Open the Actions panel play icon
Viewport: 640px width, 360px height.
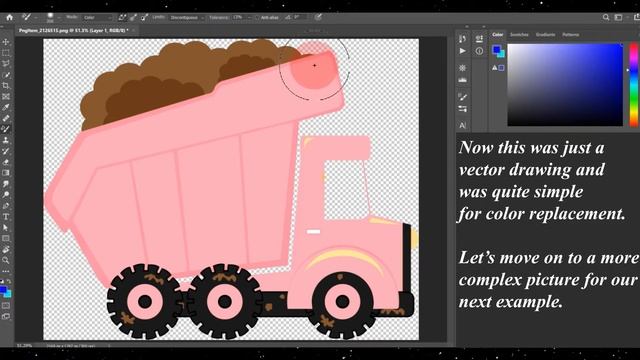coord(462,51)
